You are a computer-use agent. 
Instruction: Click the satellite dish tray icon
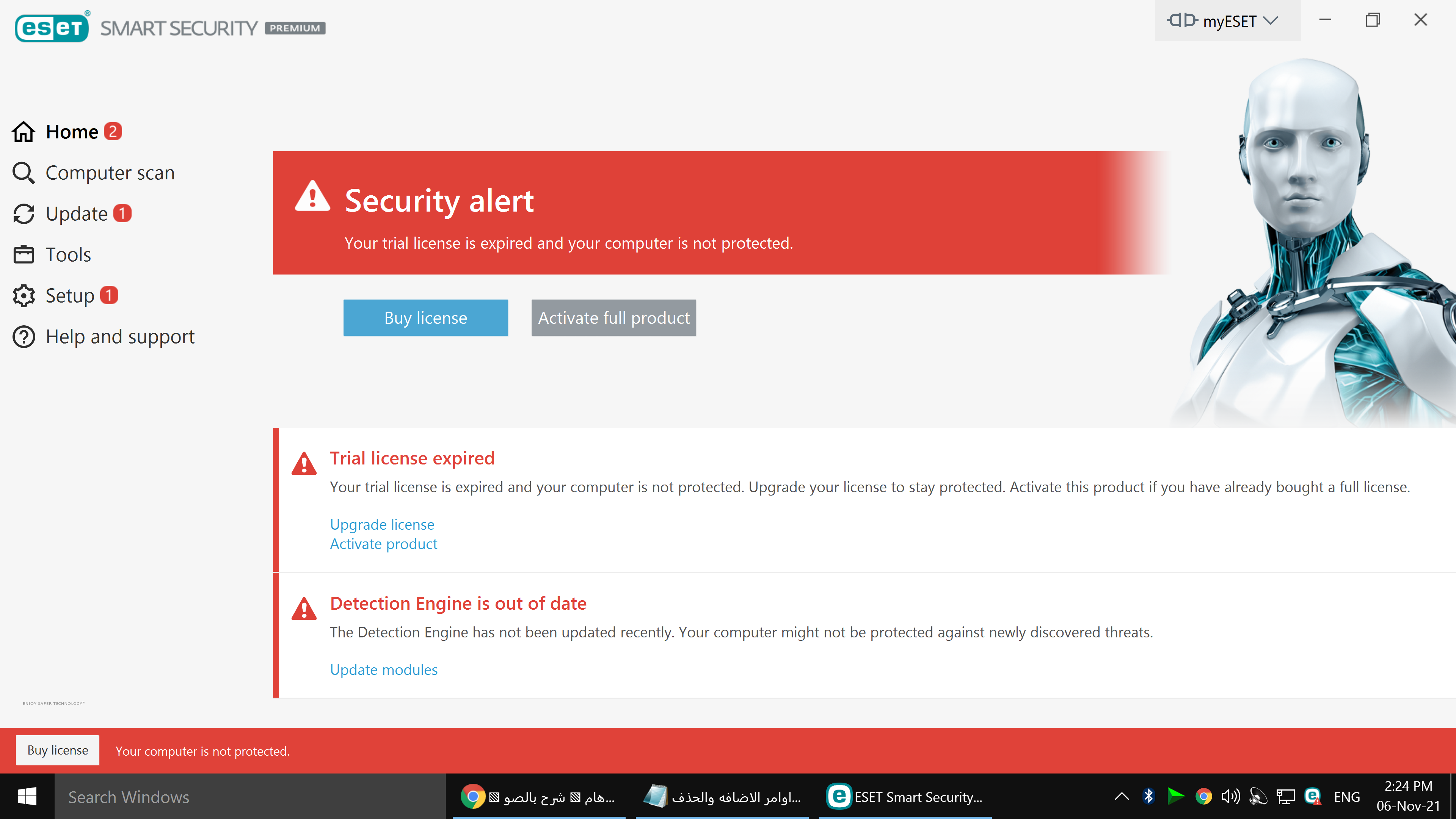pyautogui.click(x=1258, y=796)
